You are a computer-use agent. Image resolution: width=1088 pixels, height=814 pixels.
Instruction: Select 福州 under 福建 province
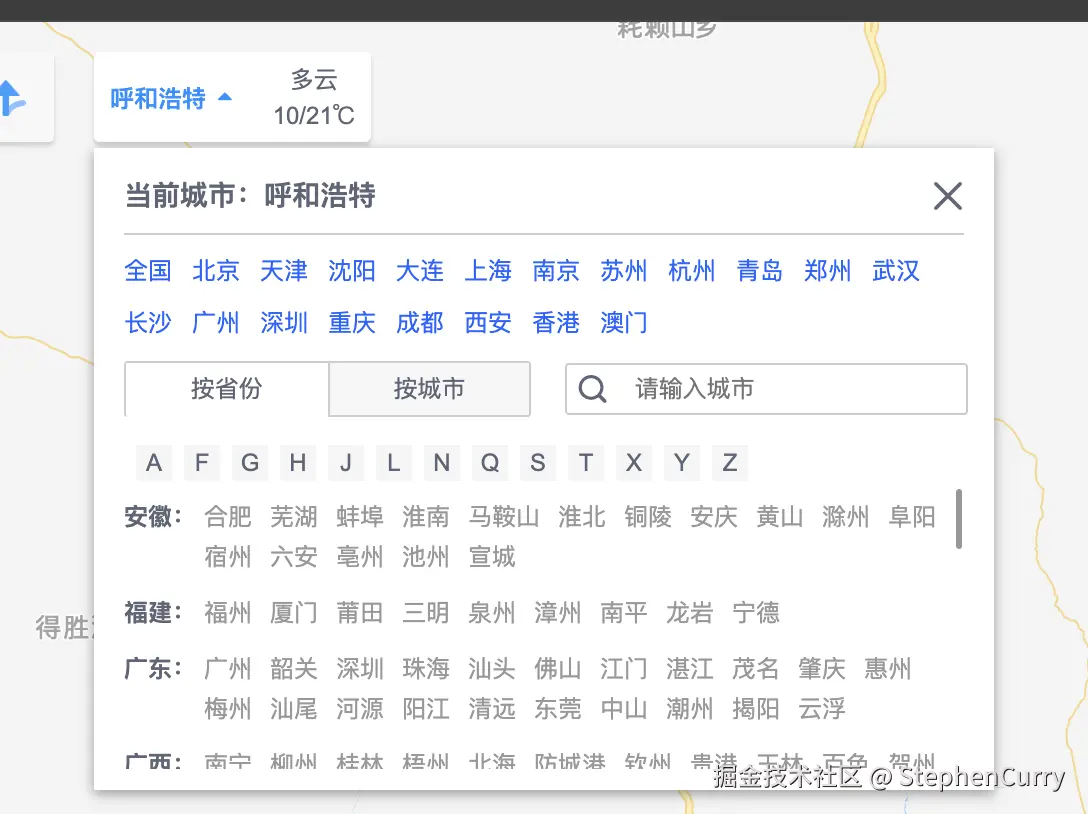(228, 613)
